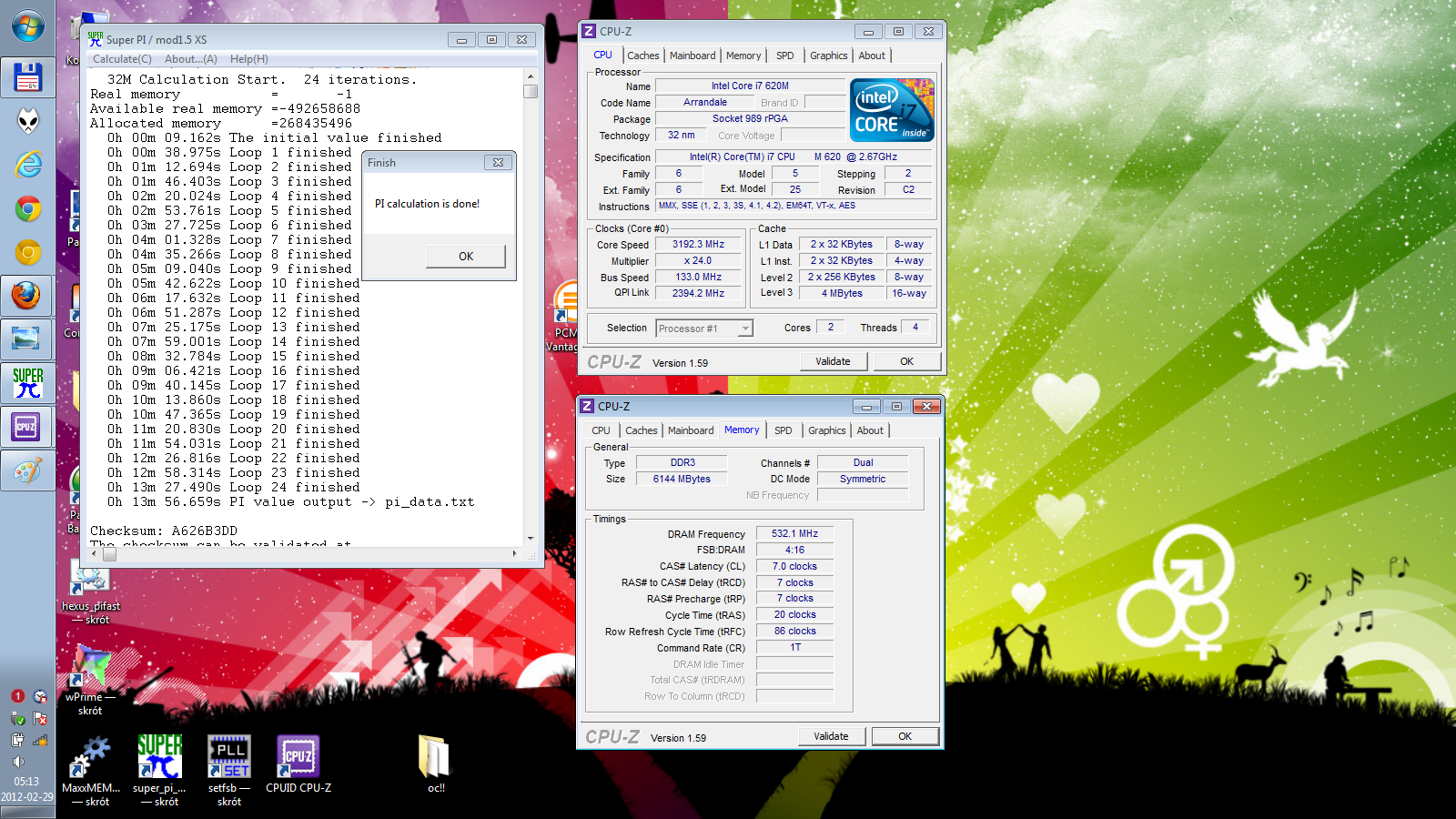Image resolution: width=1456 pixels, height=819 pixels.
Task: Close the Finish dialog with X
Action: [x=498, y=163]
